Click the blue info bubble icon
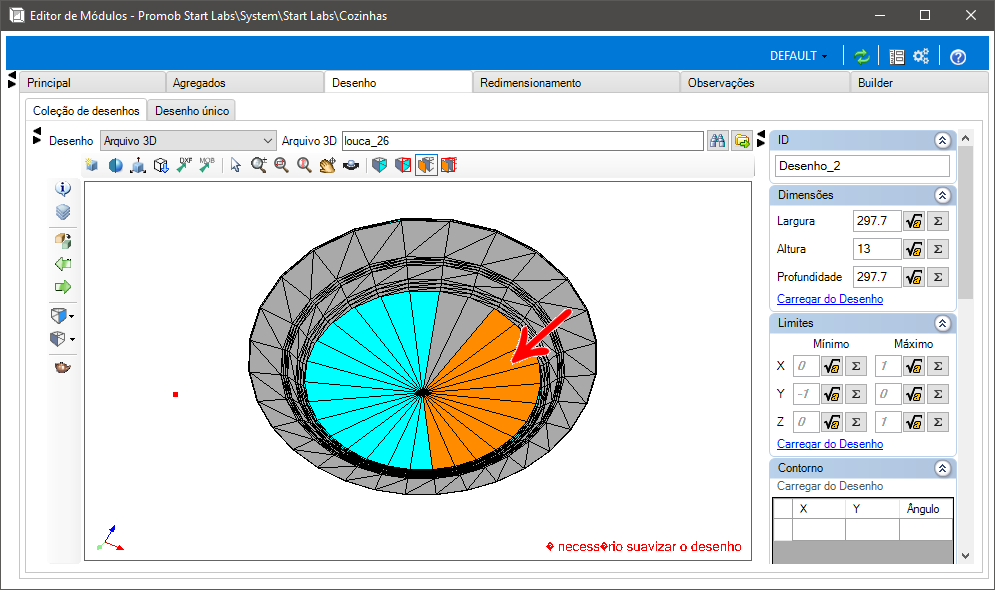Image resolution: width=995 pixels, height=601 pixels. [x=63, y=188]
